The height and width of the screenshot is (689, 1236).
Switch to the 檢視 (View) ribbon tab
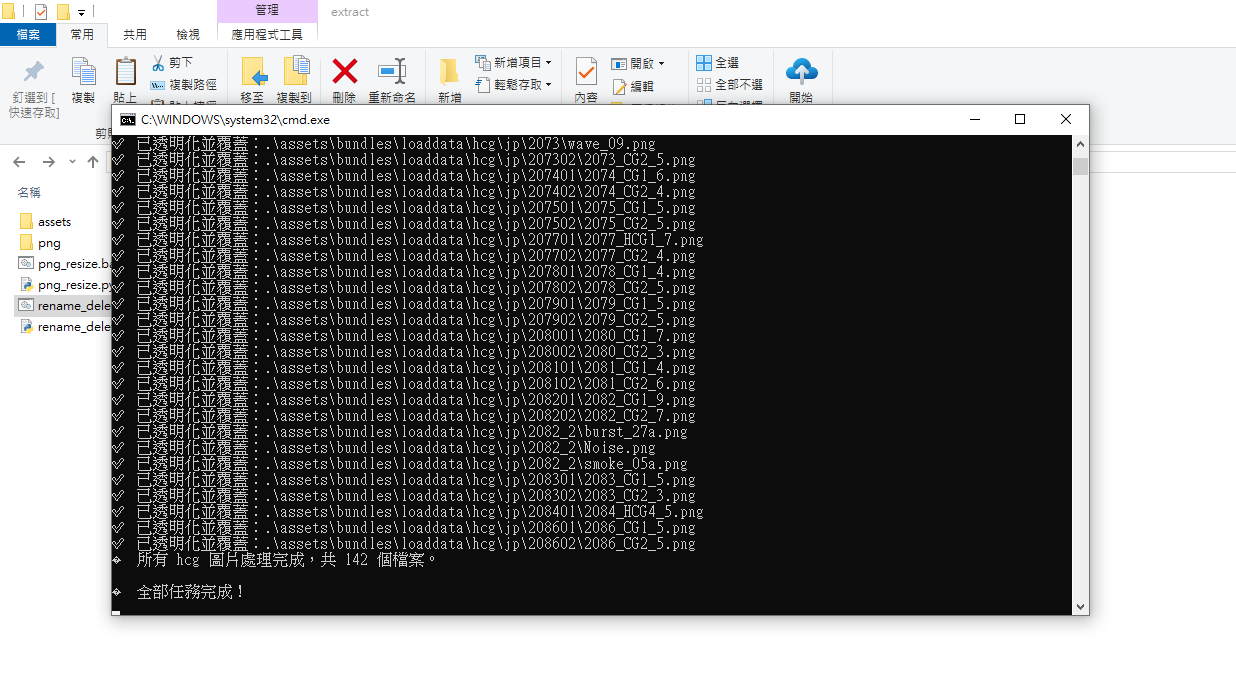[x=188, y=34]
